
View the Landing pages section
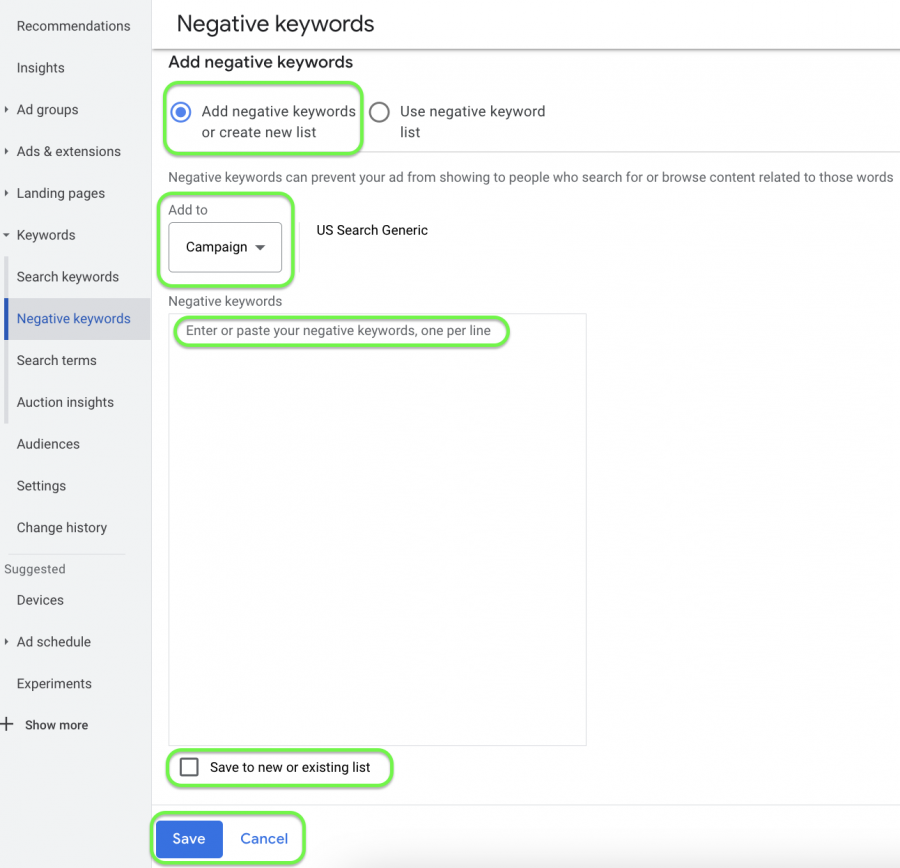coord(62,193)
